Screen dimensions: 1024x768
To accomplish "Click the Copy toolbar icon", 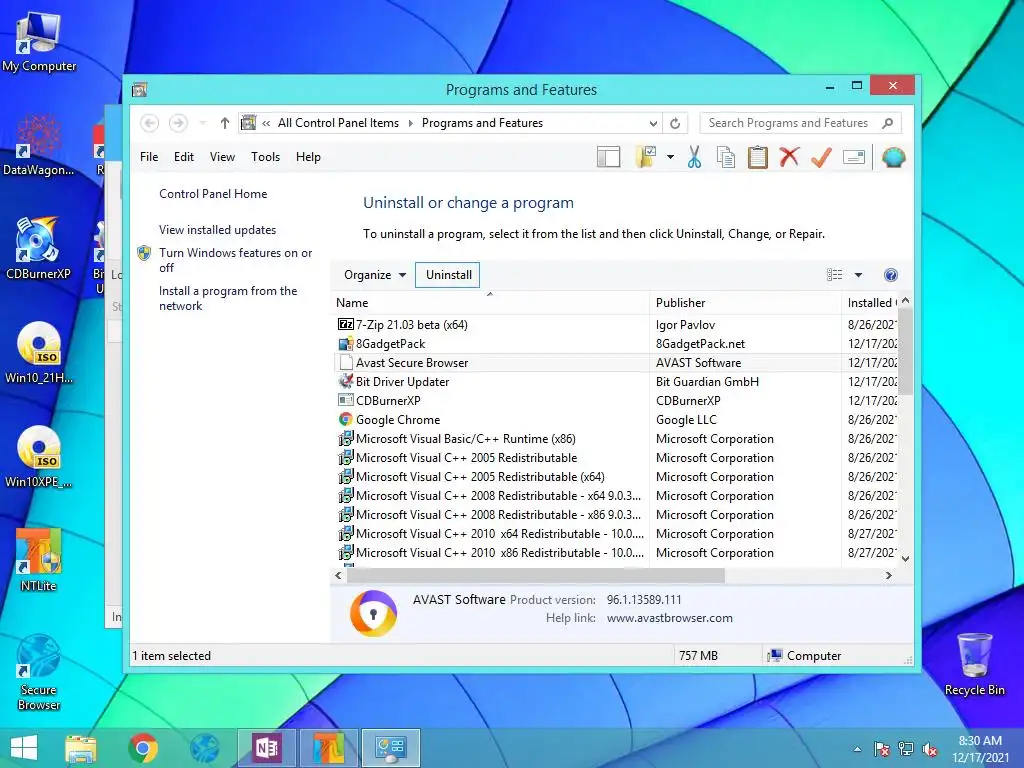I will [x=726, y=157].
